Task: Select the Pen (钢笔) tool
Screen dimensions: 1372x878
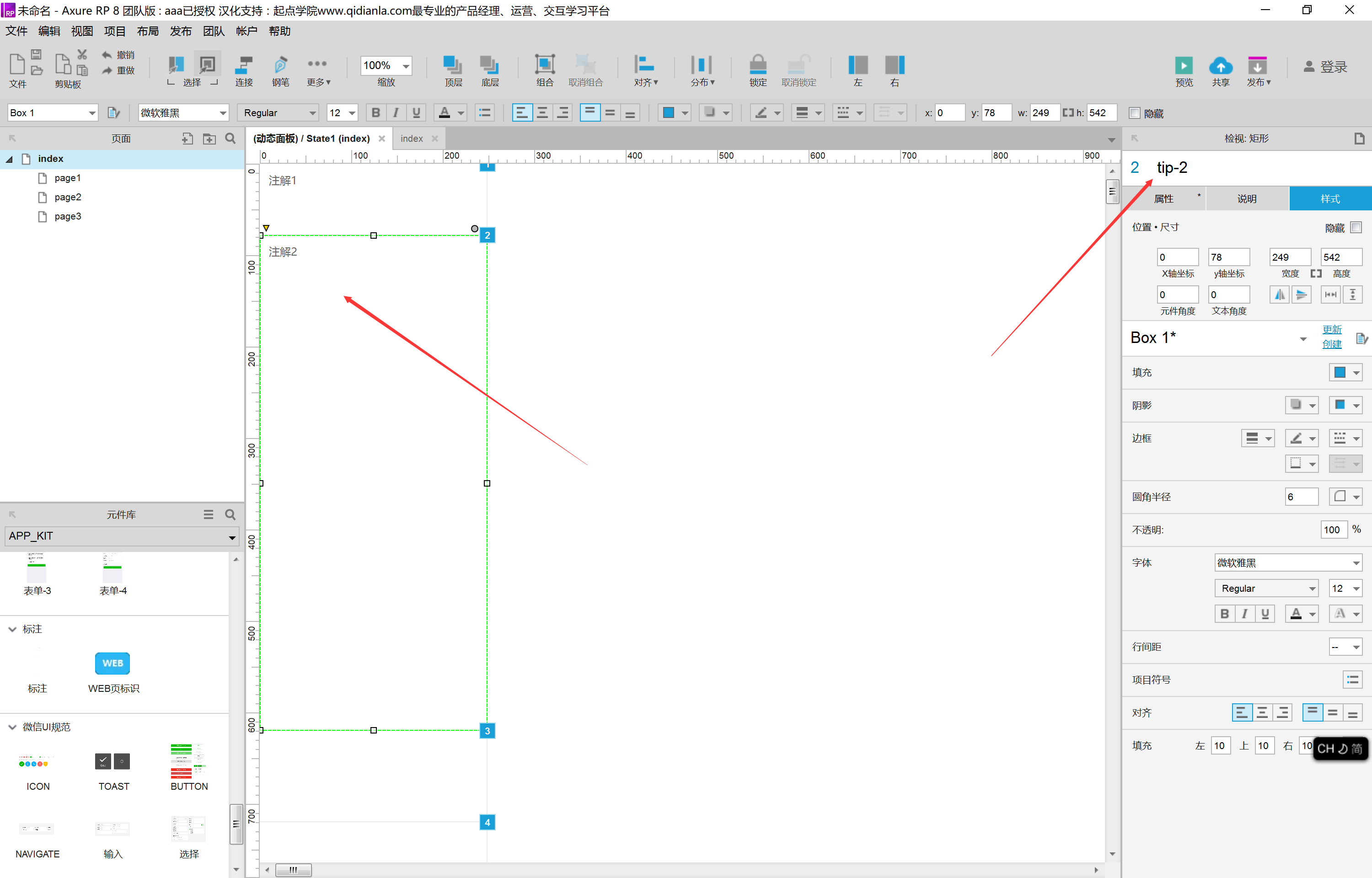Action: coord(280,65)
